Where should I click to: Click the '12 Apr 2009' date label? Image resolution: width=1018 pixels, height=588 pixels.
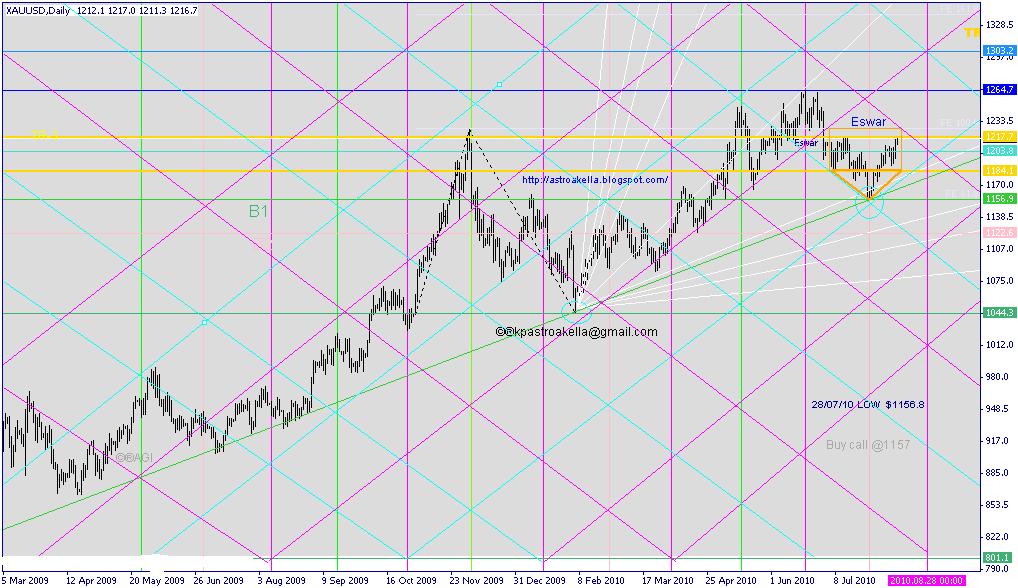(x=92, y=580)
